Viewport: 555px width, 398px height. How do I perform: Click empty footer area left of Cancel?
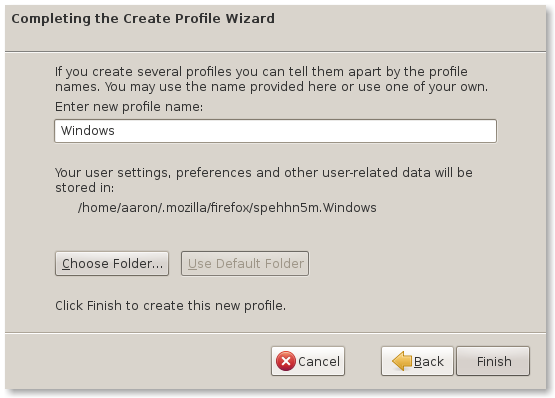coord(138,361)
